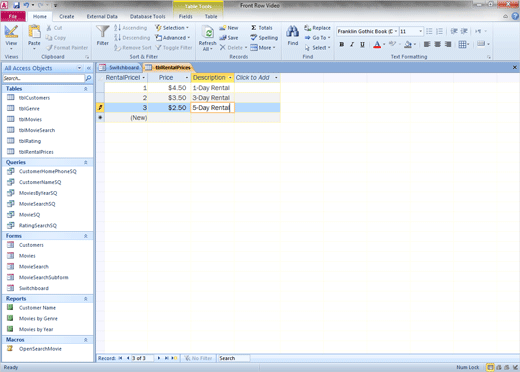Save the current record

click(x=229, y=38)
